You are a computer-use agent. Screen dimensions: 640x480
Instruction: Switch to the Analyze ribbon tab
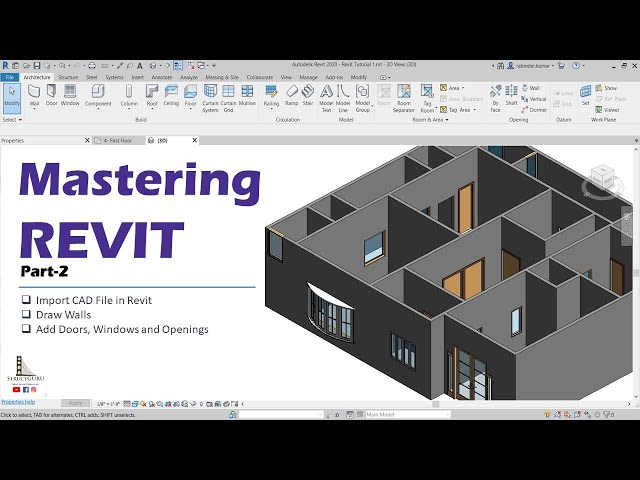click(x=189, y=77)
